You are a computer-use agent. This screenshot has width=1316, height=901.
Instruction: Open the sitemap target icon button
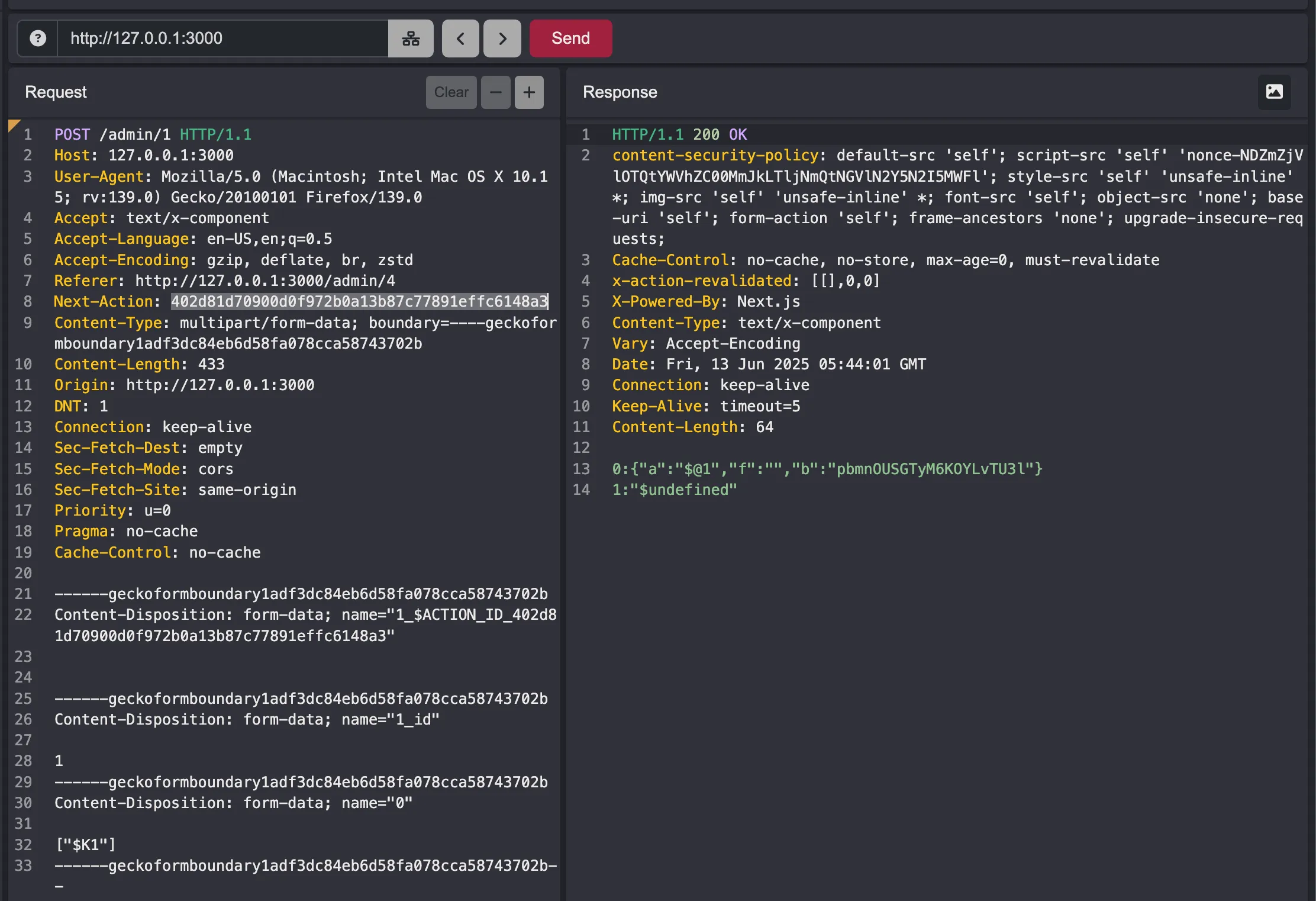[411, 38]
